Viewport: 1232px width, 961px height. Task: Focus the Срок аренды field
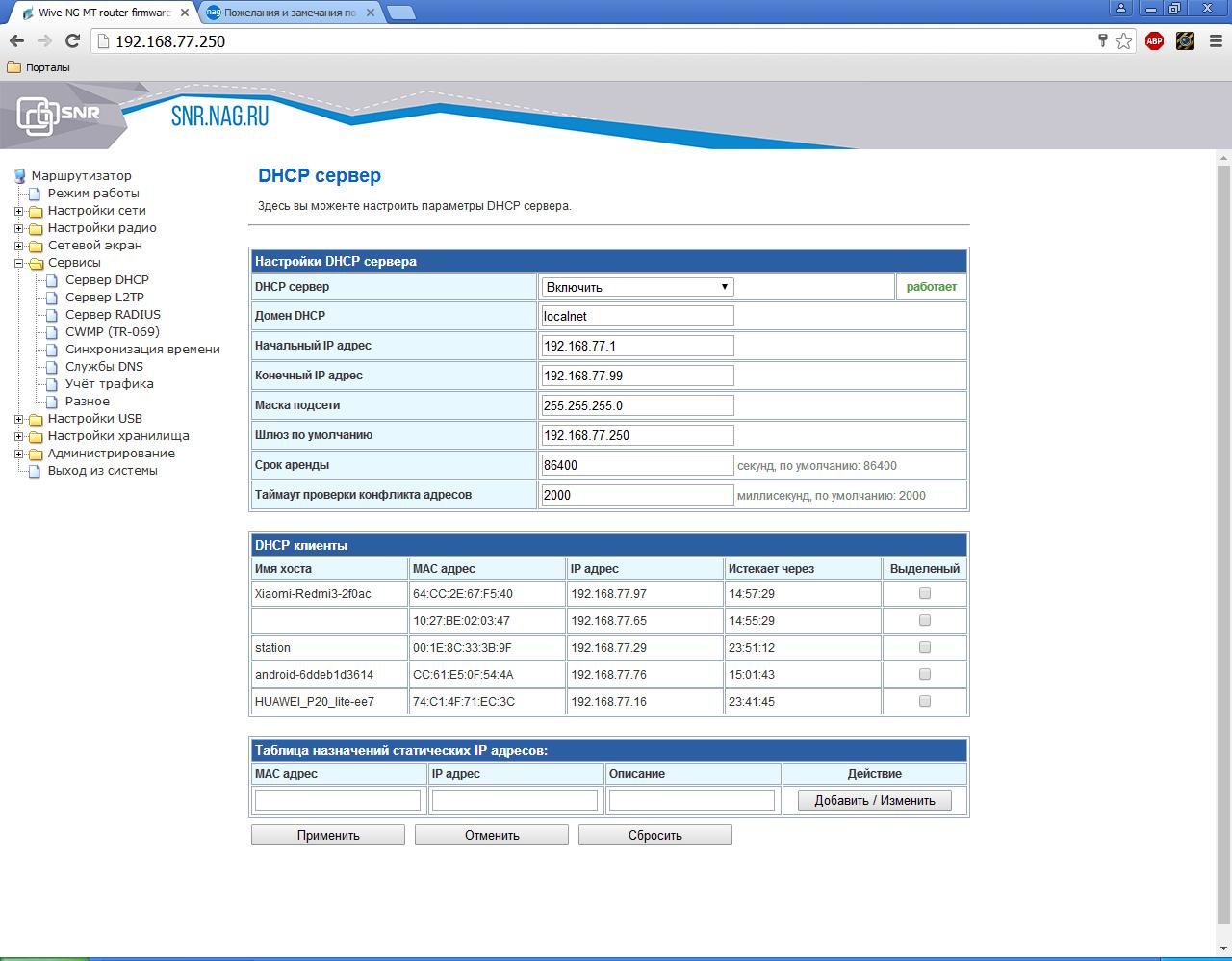(637, 465)
